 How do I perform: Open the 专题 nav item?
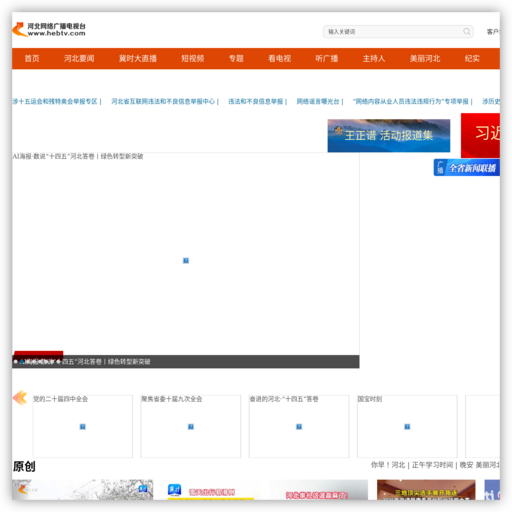pyautogui.click(x=236, y=59)
